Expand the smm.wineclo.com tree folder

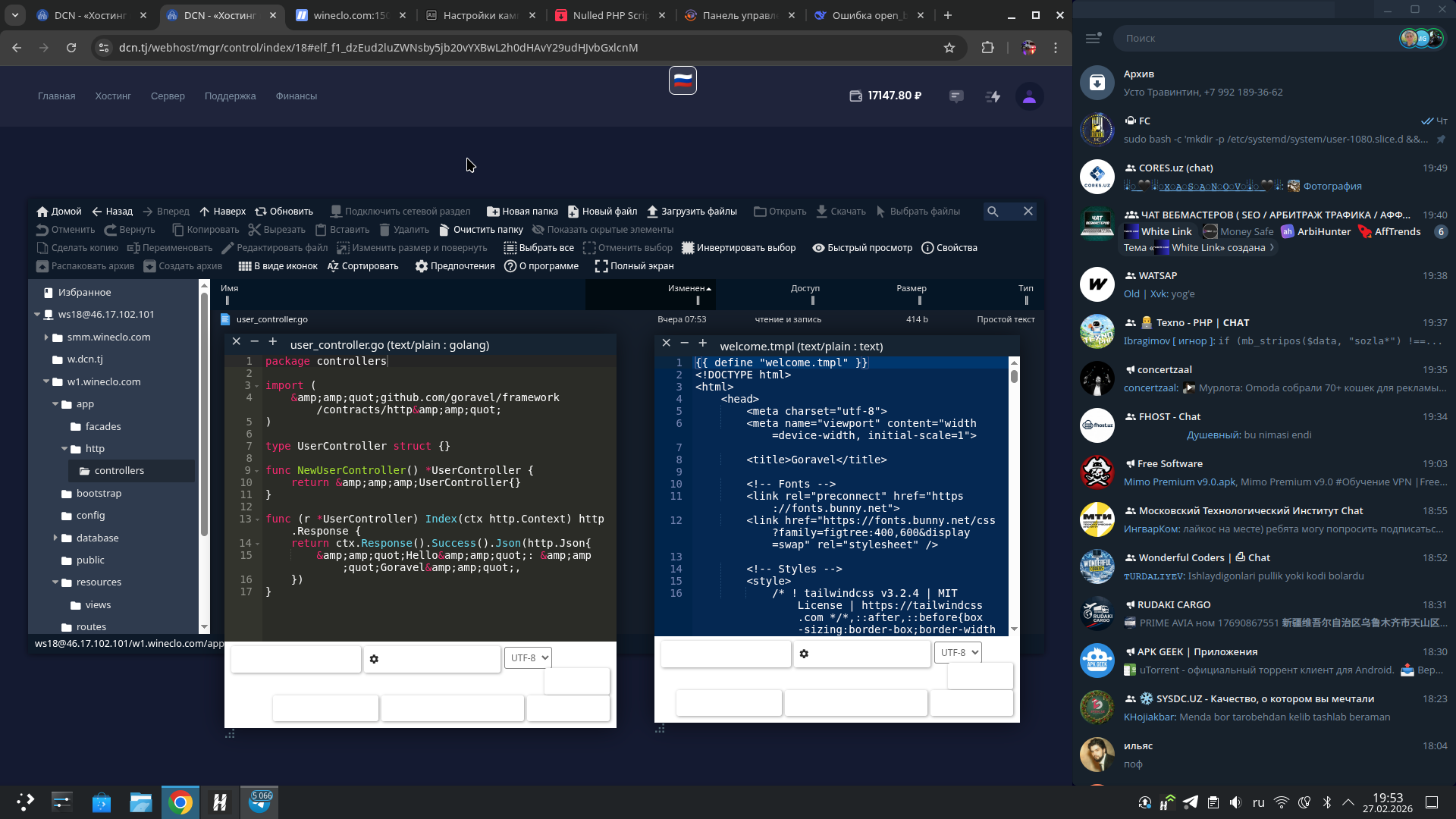[x=46, y=337]
